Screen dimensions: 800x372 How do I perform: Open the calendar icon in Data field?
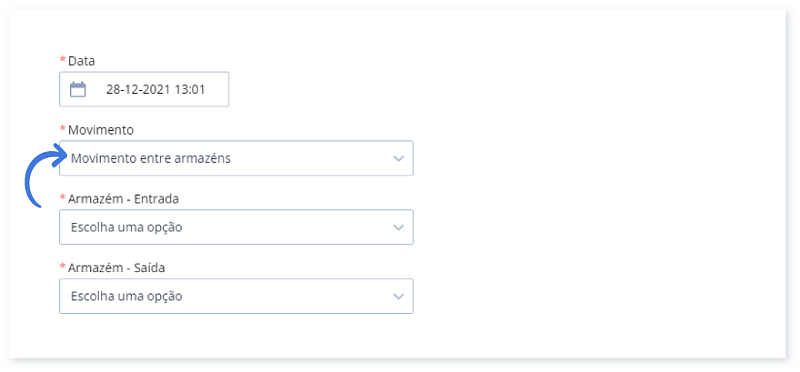(78, 89)
